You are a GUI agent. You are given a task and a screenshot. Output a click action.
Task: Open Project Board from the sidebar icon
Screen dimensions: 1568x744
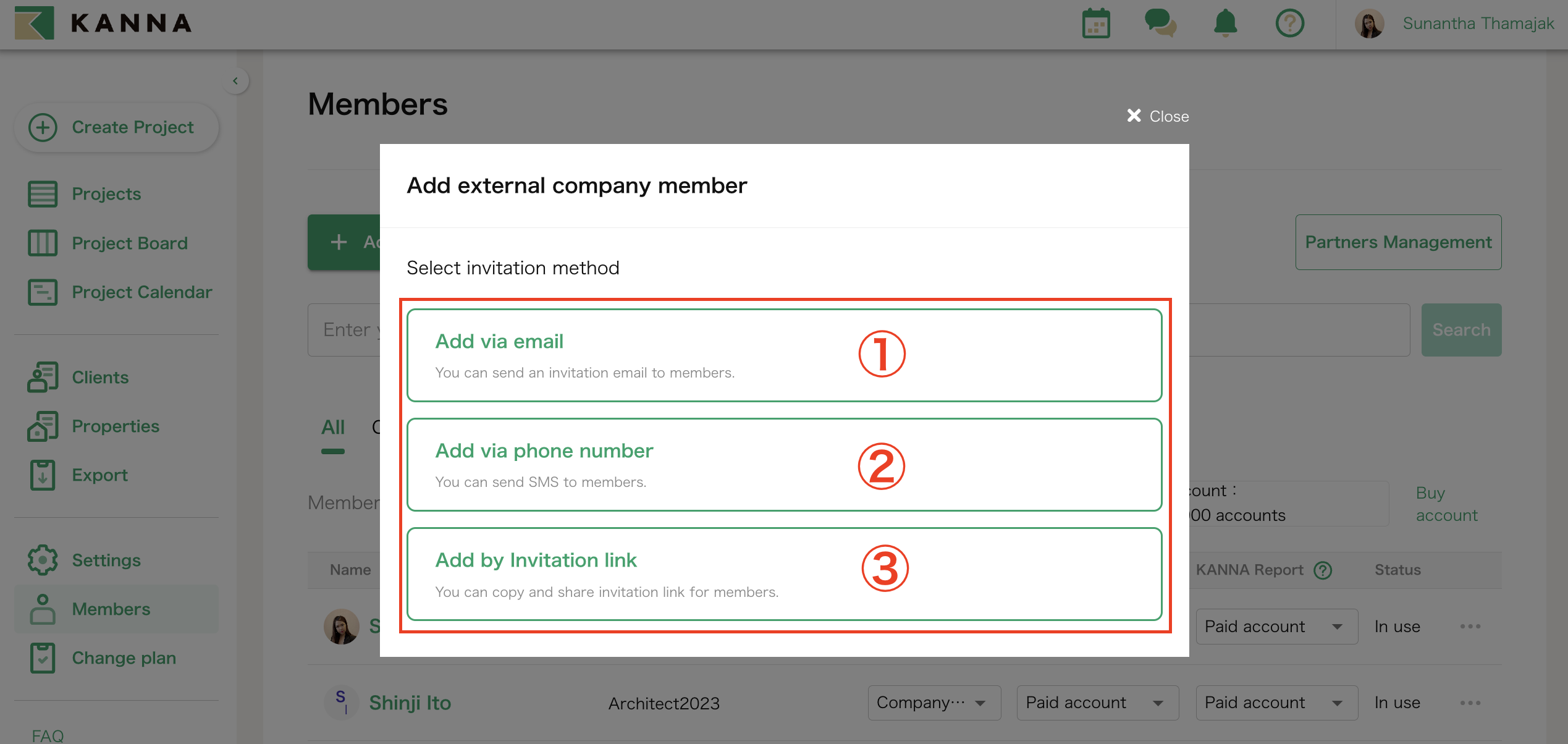click(x=42, y=243)
